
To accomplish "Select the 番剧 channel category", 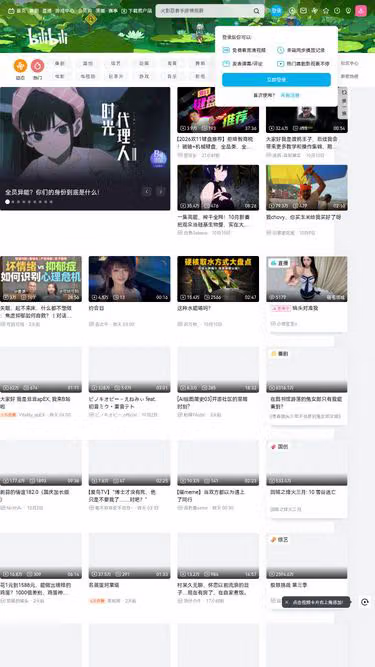I will click(x=60, y=63).
